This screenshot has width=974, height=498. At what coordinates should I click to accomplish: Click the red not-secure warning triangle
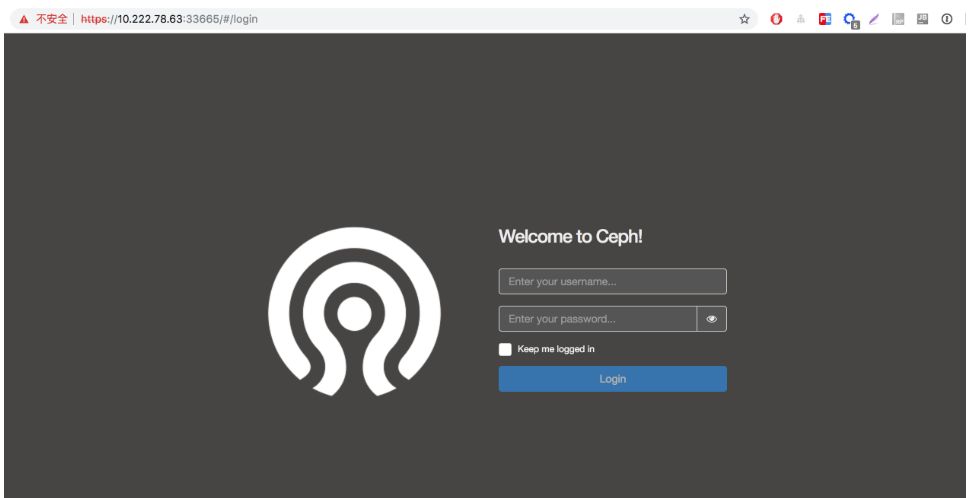[24, 19]
